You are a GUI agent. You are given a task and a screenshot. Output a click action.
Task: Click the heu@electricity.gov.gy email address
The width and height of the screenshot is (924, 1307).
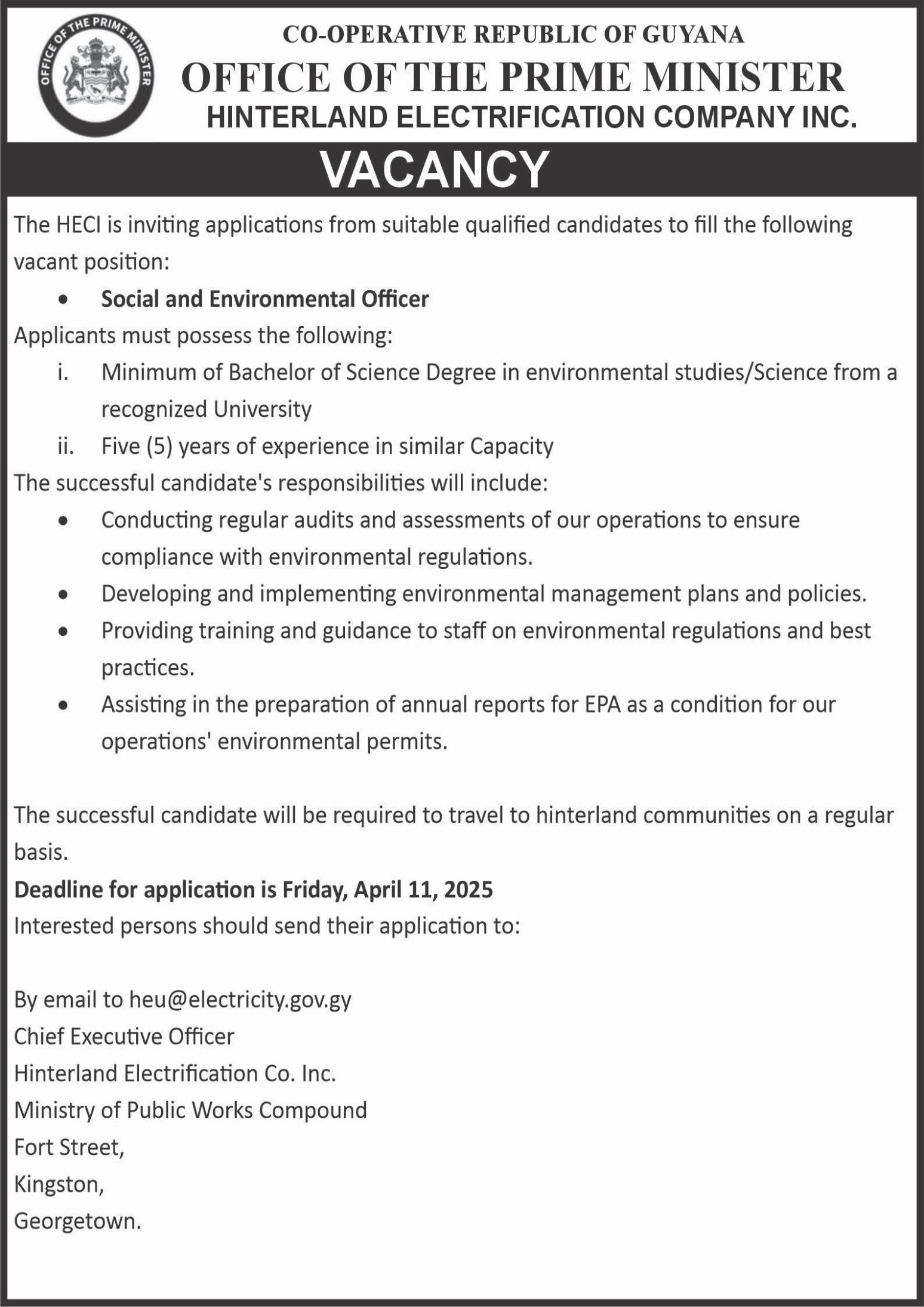241,1000
